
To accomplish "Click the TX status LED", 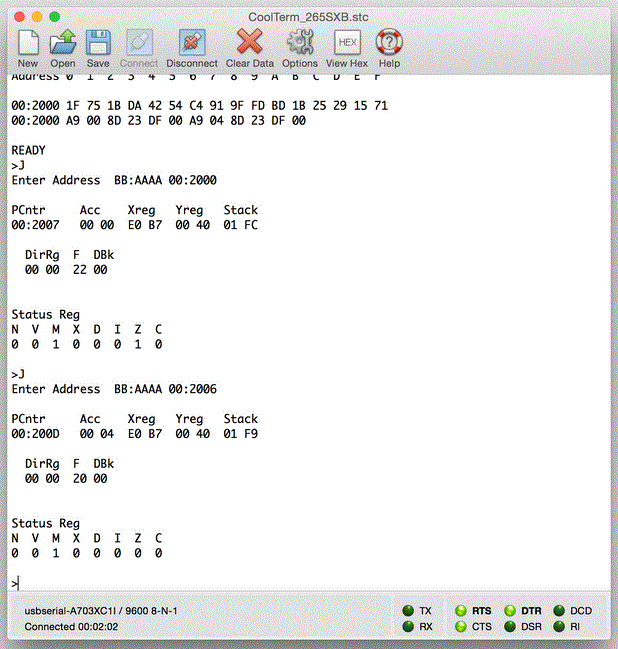I will click(408, 611).
